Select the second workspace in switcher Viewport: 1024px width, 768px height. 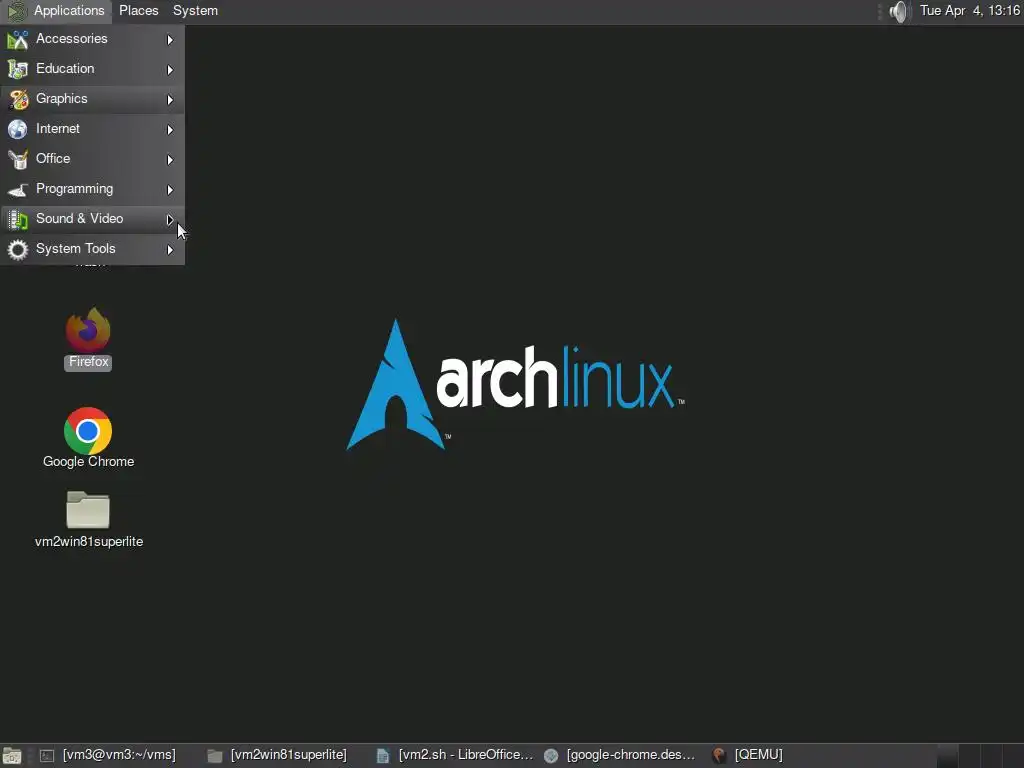(x=969, y=756)
